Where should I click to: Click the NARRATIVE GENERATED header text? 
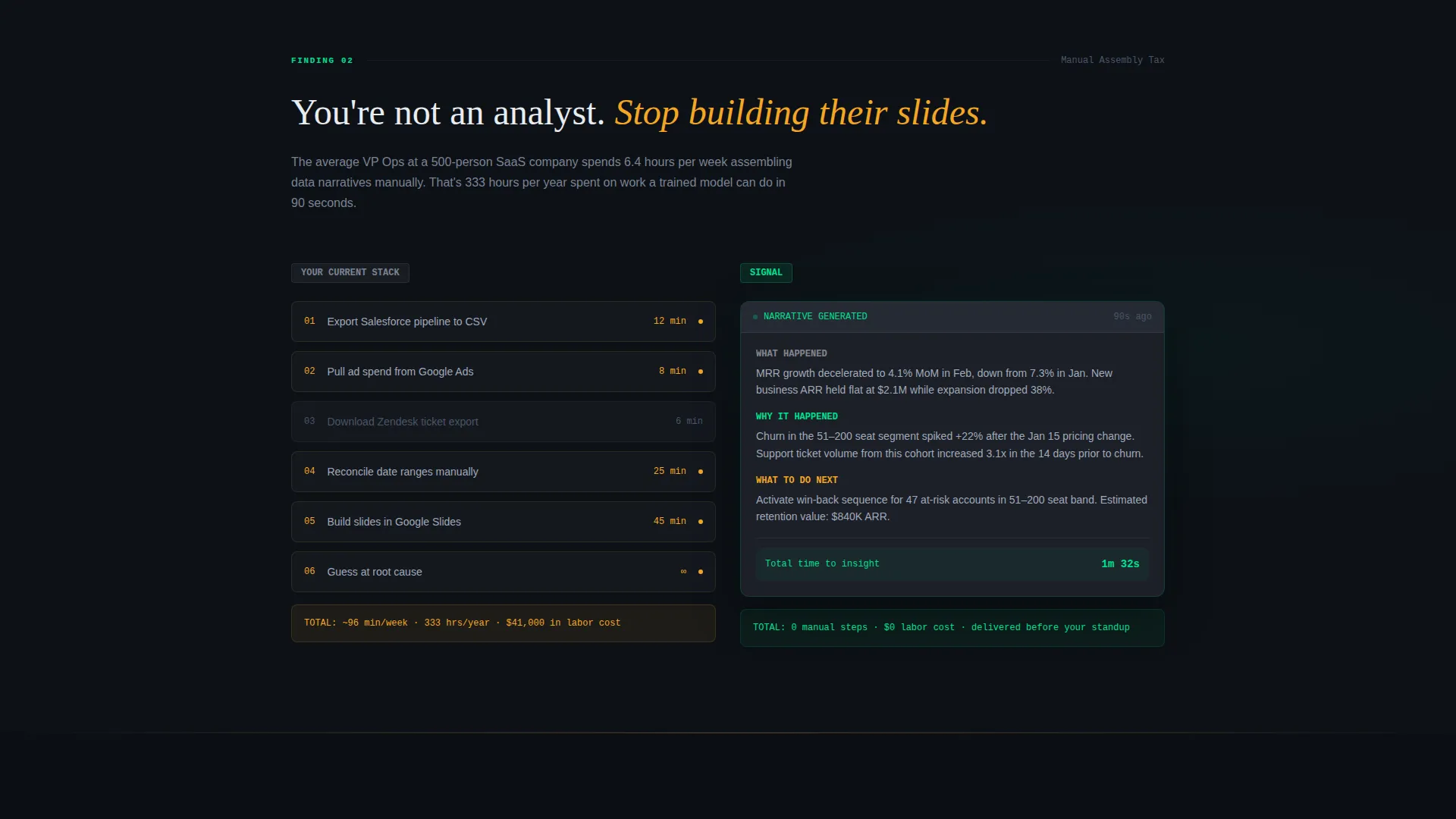pyautogui.click(x=815, y=317)
